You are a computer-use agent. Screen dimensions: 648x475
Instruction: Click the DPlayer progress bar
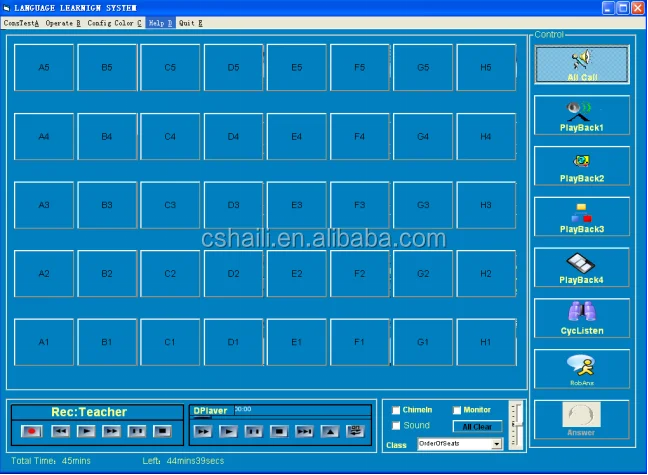(280, 418)
